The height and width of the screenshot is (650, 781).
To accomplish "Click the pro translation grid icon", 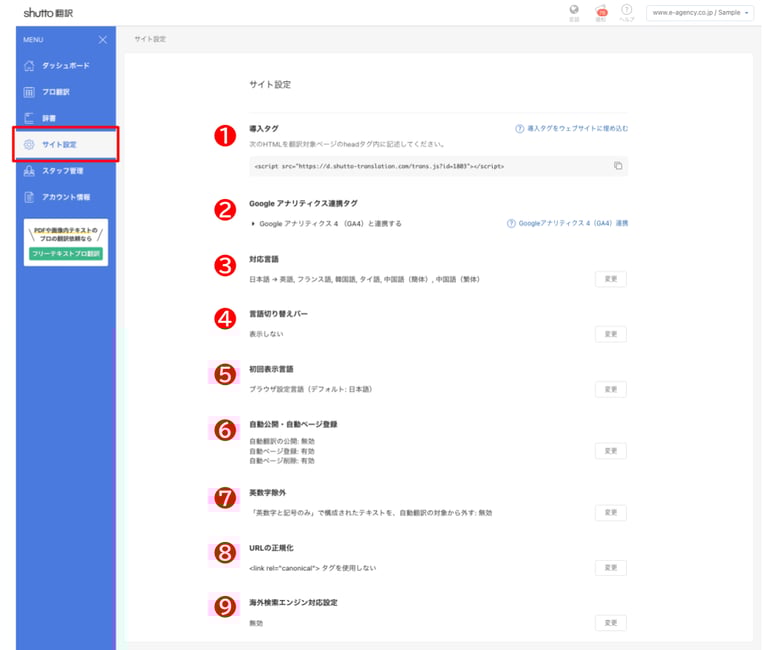I will tap(29, 92).
